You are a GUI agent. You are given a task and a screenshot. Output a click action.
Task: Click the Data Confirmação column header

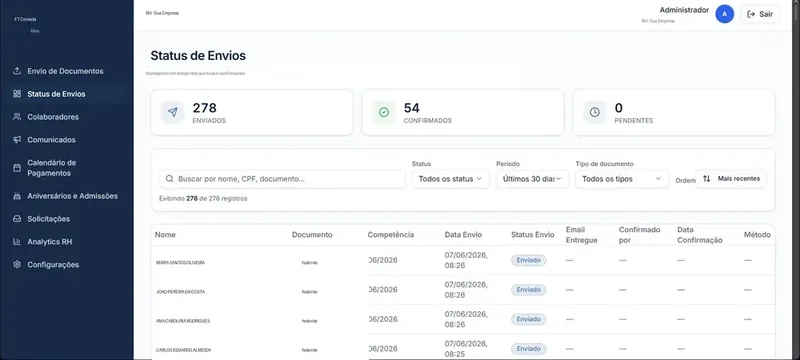pyautogui.click(x=699, y=235)
